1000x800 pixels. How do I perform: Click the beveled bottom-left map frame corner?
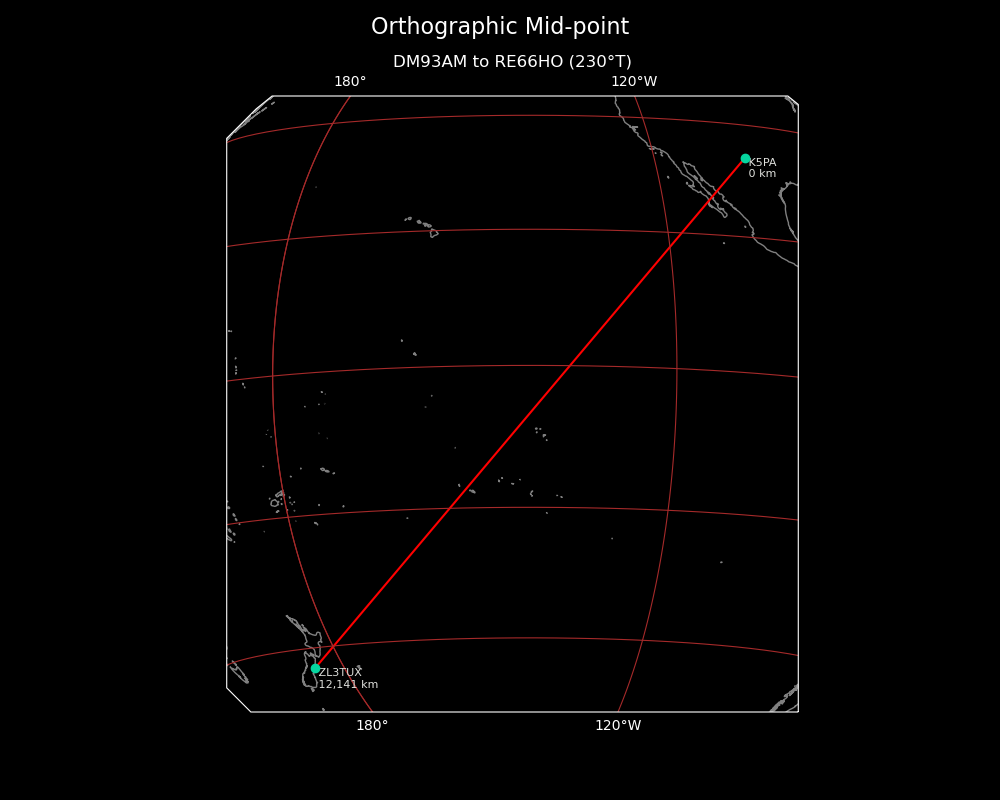[x=238, y=700]
